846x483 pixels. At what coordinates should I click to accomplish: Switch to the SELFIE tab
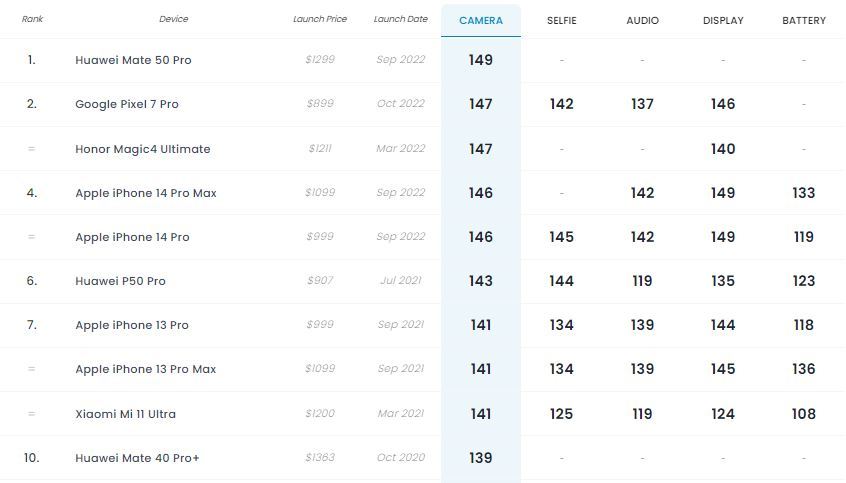click(x=562, y=21)
